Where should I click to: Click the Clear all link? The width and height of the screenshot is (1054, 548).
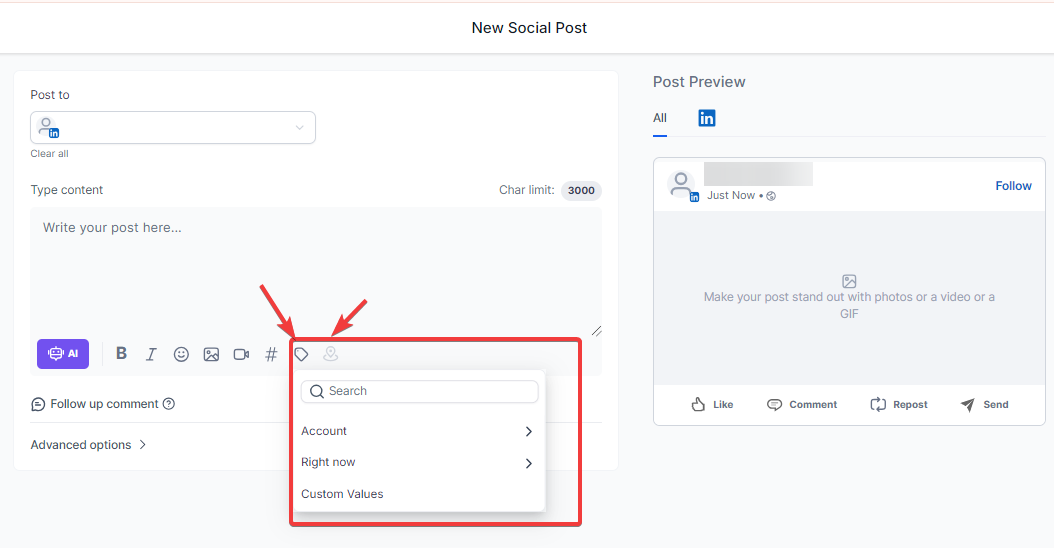coord(49,154)
